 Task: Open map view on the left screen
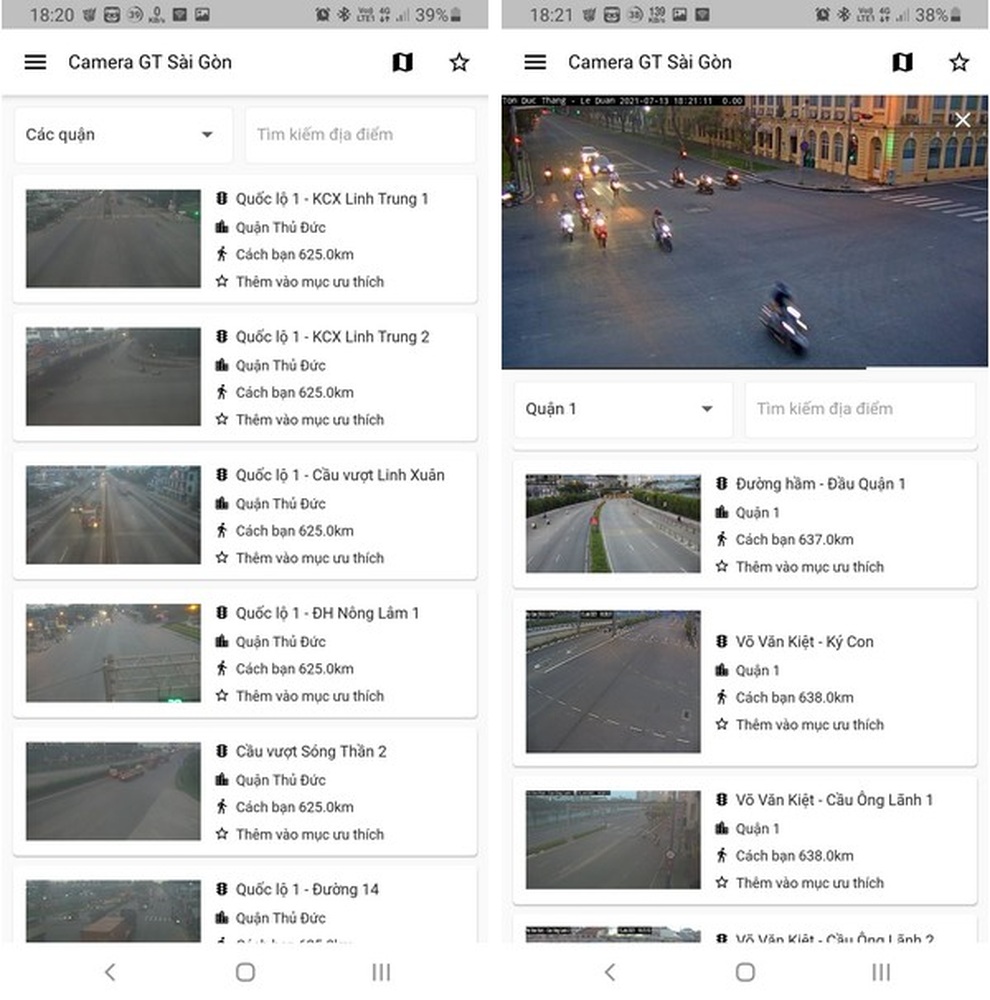[x=403, y=62]
